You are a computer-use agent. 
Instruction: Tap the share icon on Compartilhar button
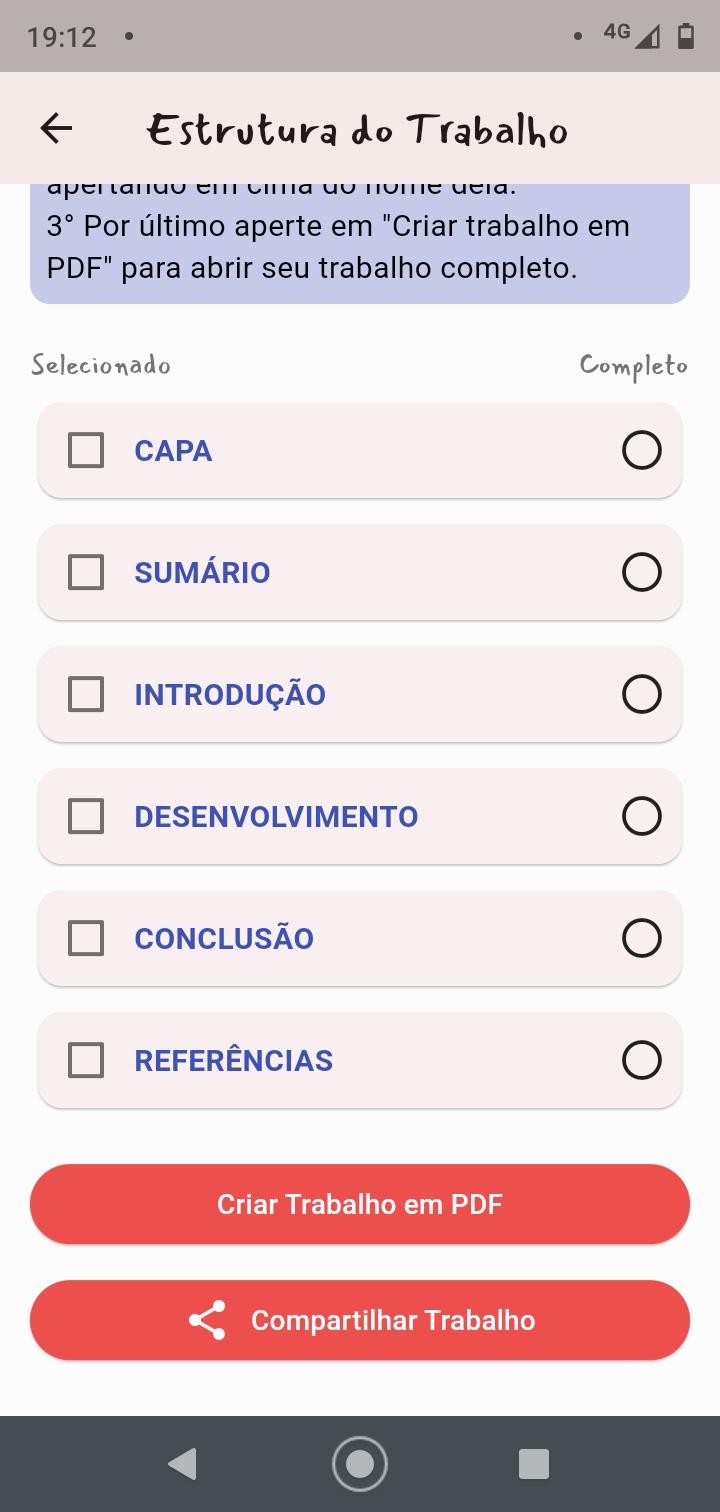[207, 1320]
